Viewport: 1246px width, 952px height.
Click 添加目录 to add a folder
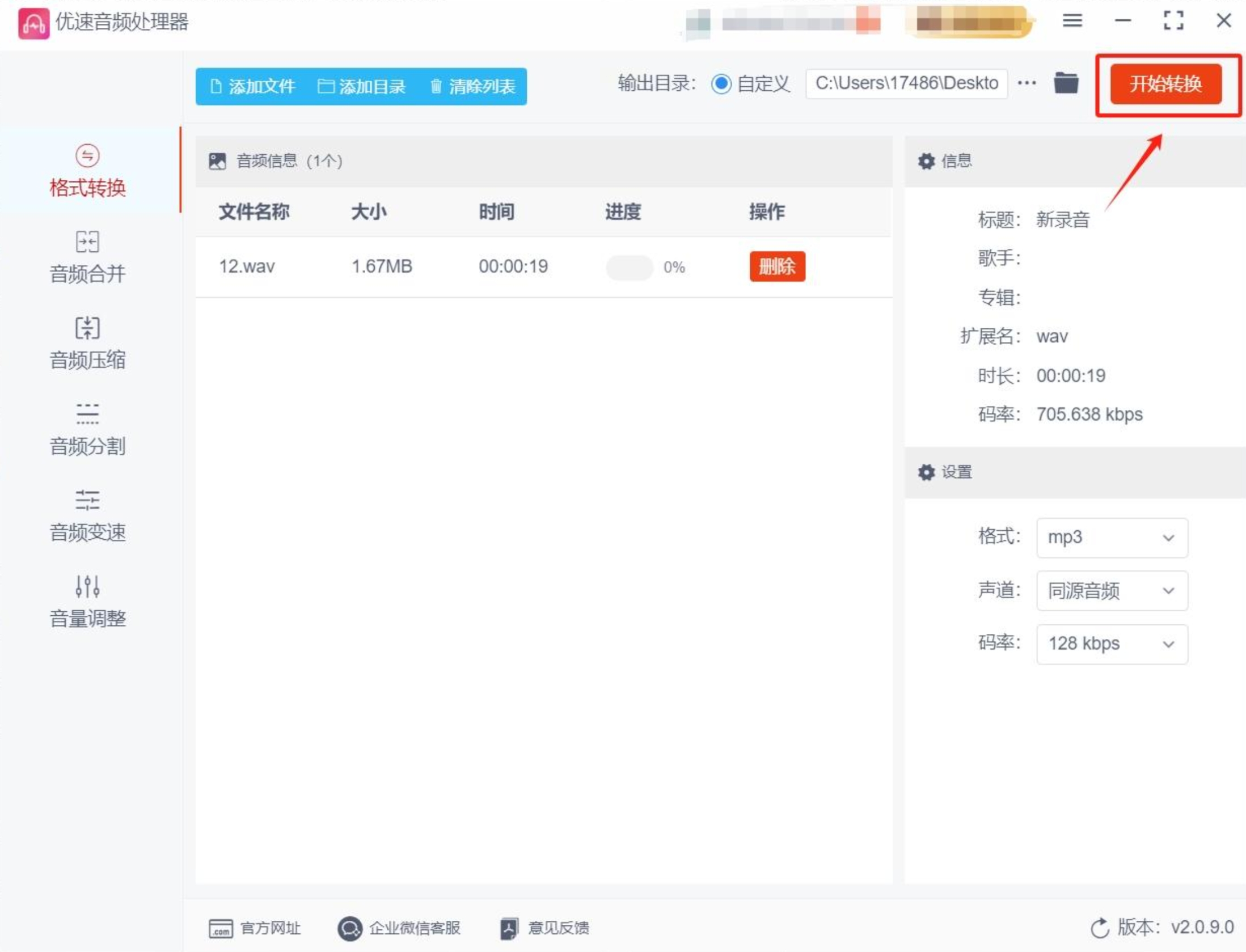click(362, 86)
